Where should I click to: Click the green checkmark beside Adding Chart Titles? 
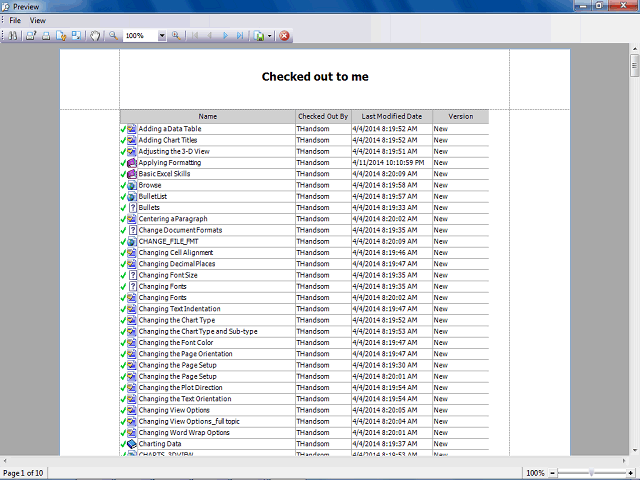(x=123, y=140)
